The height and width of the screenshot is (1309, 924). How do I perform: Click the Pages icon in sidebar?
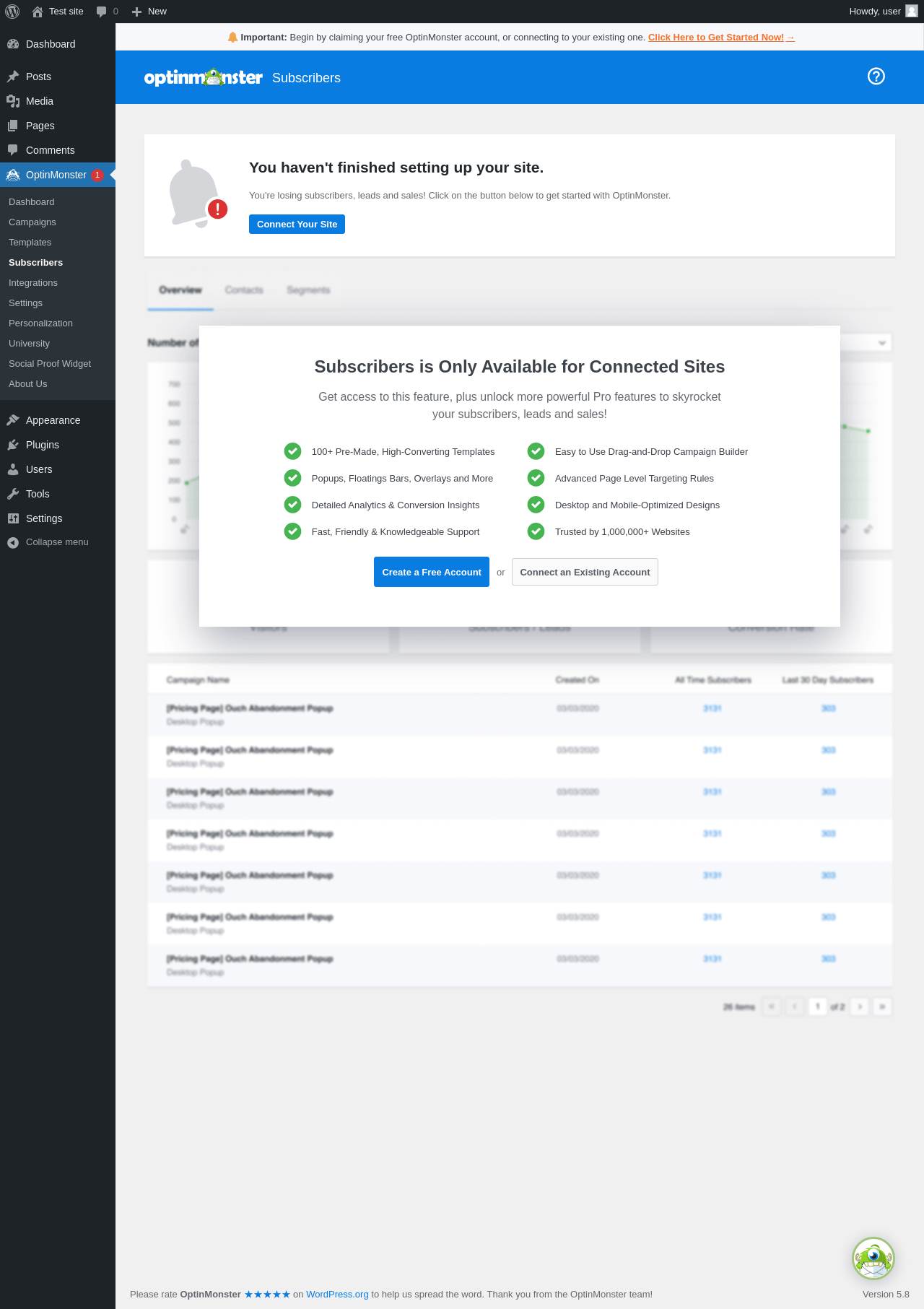click(13, 126)
